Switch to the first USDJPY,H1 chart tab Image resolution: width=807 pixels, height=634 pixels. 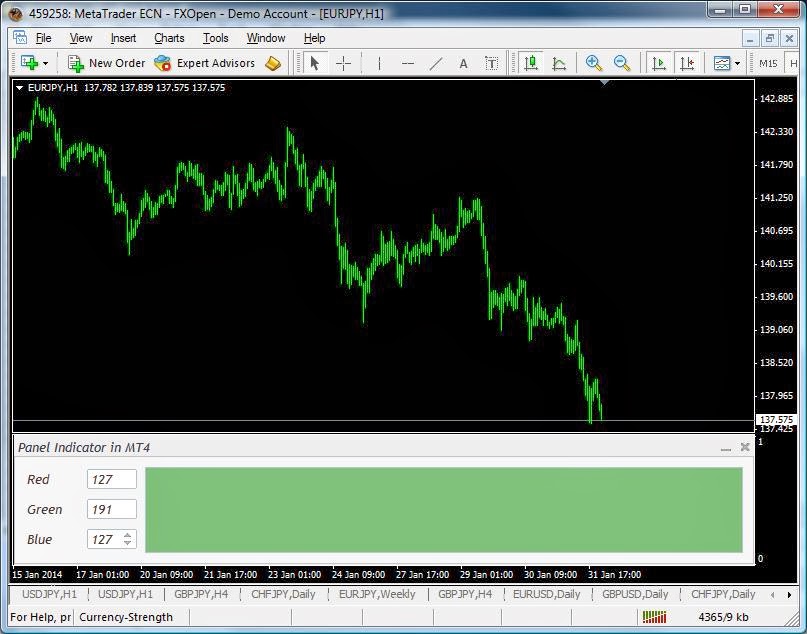click(x=49, y=594)
